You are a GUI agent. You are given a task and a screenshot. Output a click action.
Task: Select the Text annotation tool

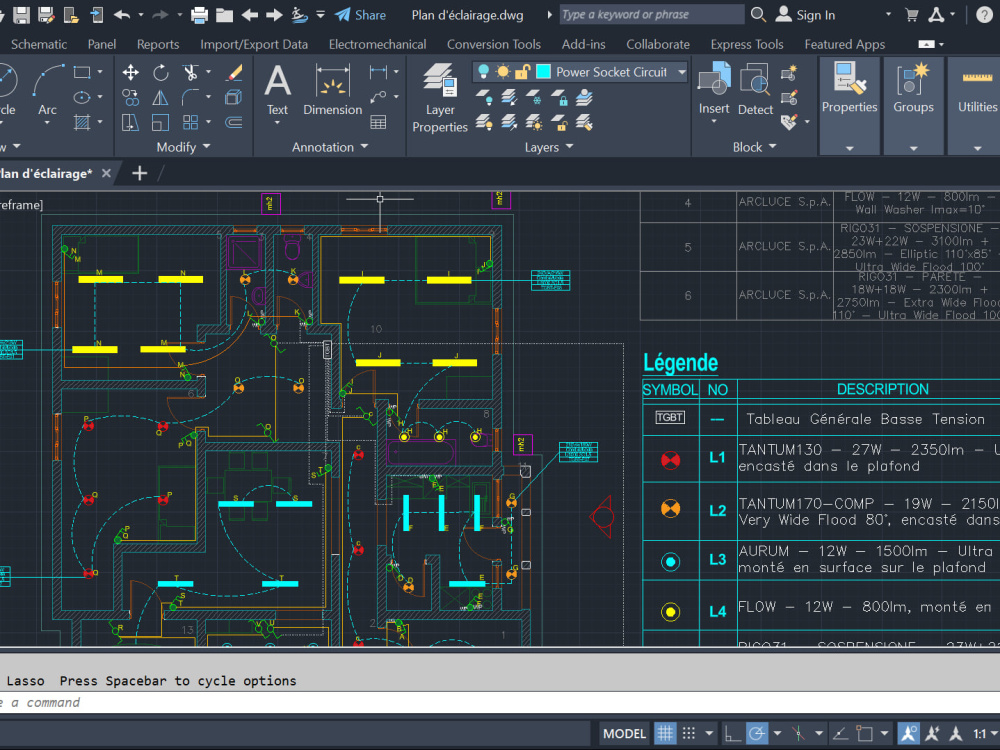[277, 89]
